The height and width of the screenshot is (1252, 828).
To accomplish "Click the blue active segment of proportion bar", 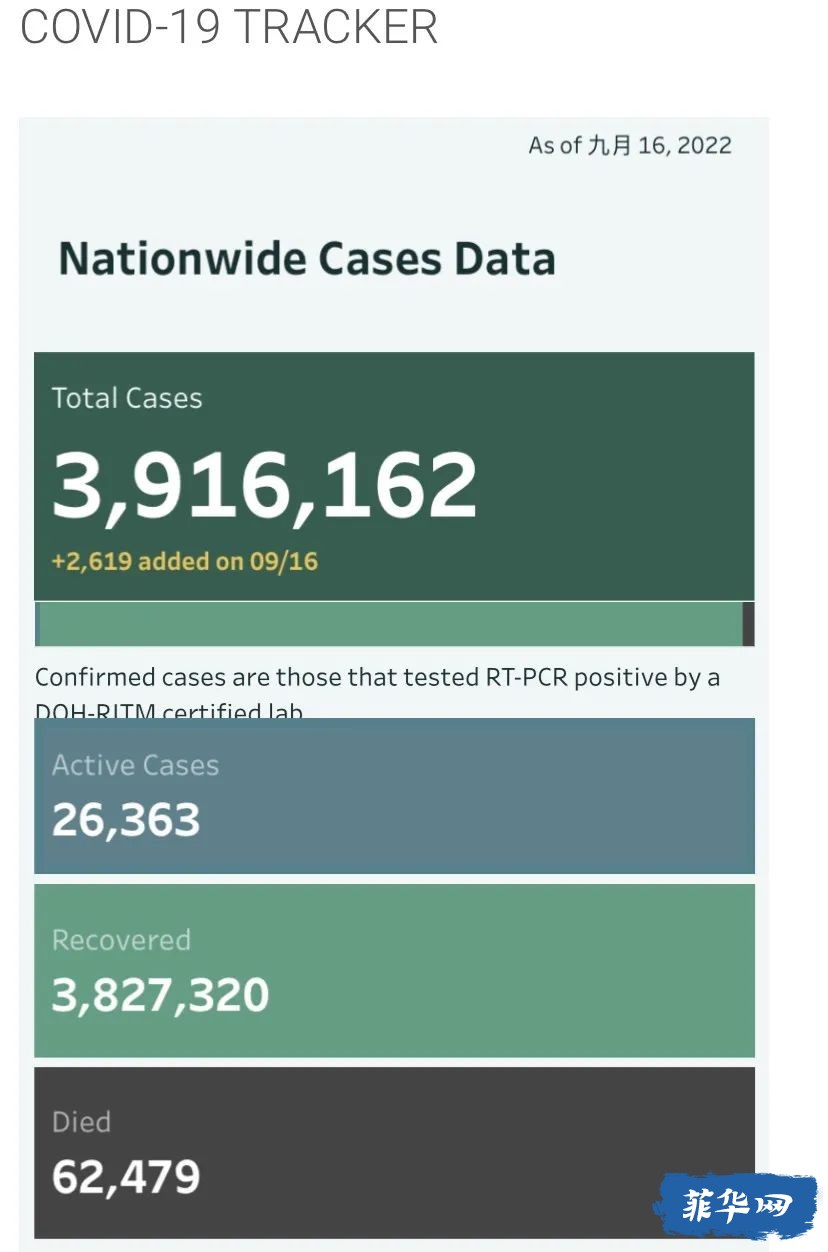I will pyautogui.click(x=37, y=624).
